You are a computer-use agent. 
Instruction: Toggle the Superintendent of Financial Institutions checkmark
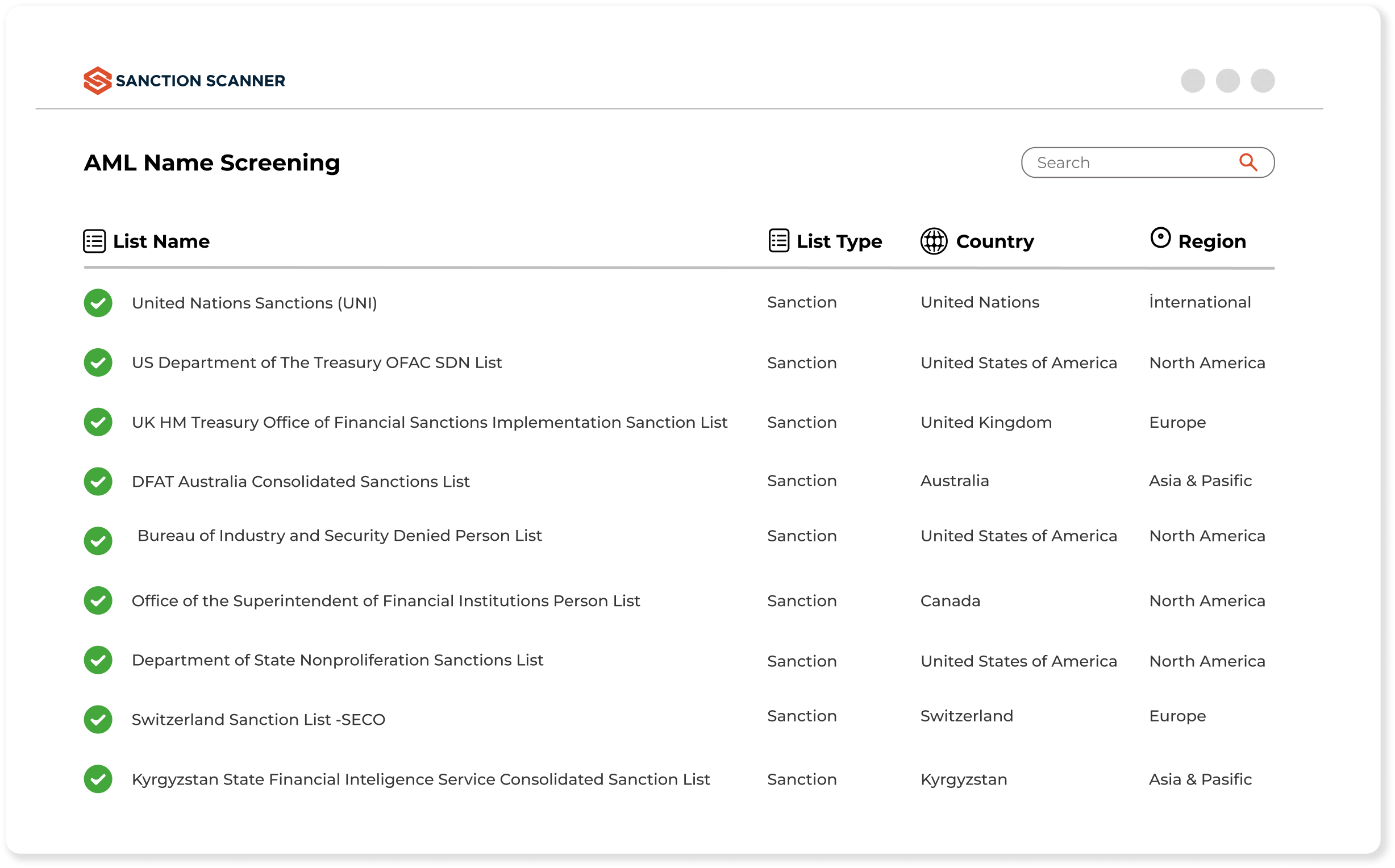point(98,600)
